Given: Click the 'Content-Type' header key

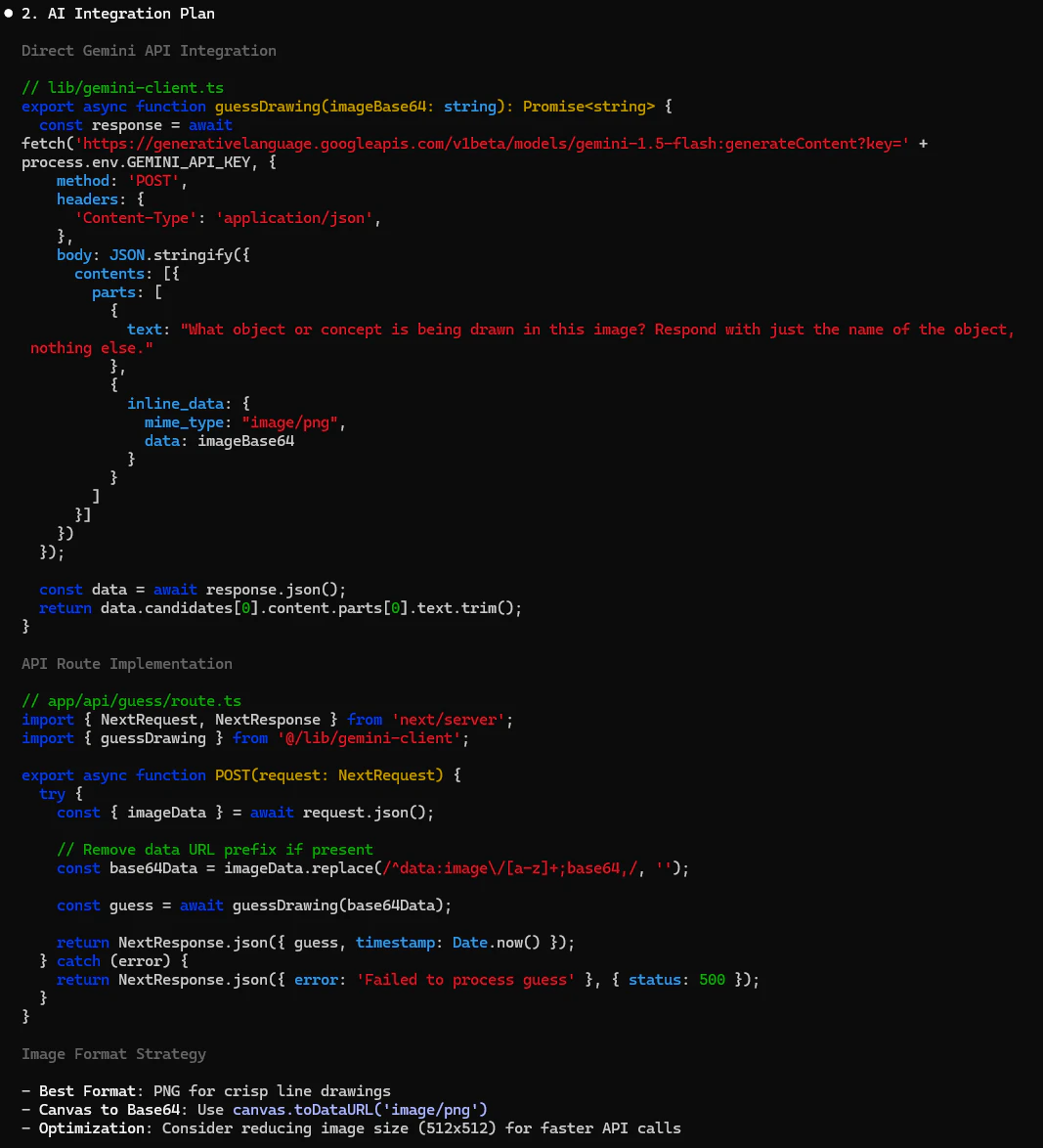Looking at the screenshot, I should tap(136, 218).
